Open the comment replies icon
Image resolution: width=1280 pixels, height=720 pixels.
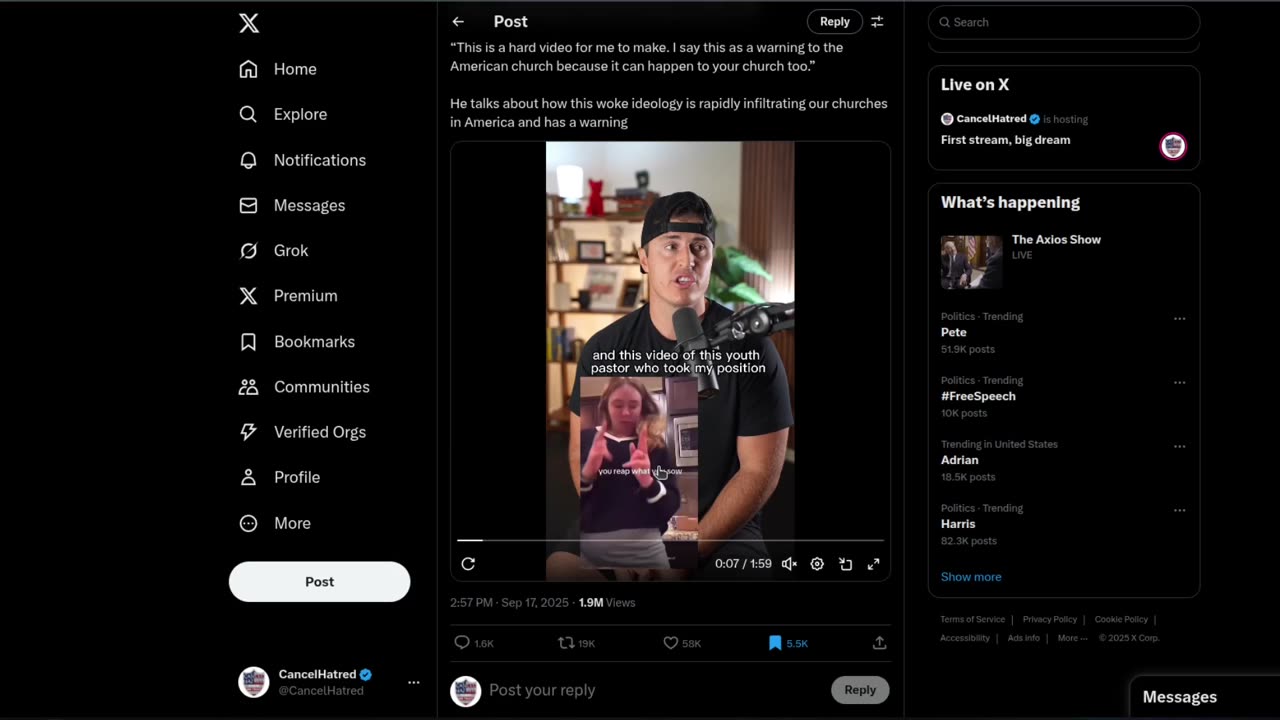coord(462,643)
